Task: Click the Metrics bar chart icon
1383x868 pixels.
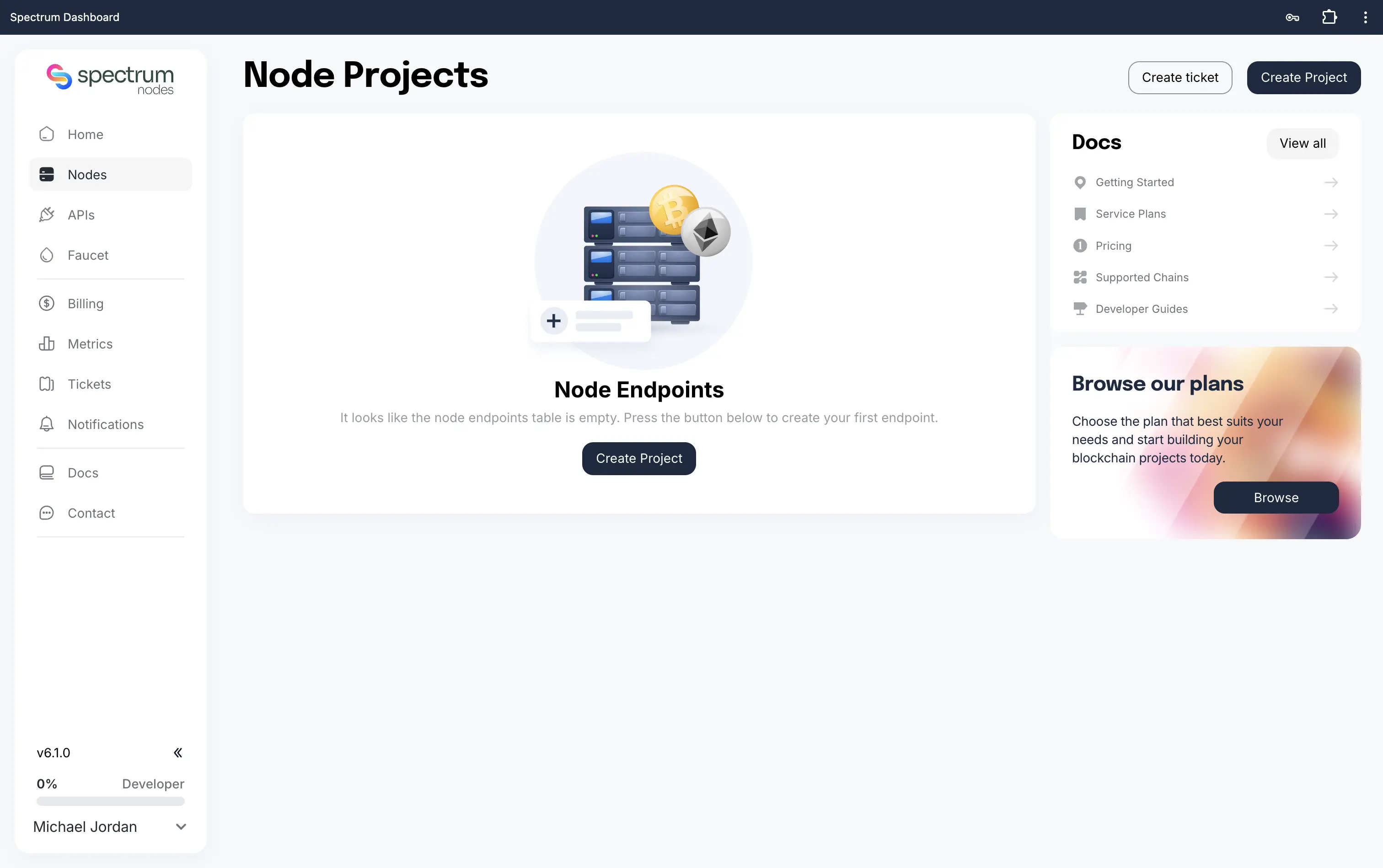Action: pyautogui.click(x=47, y=343)
